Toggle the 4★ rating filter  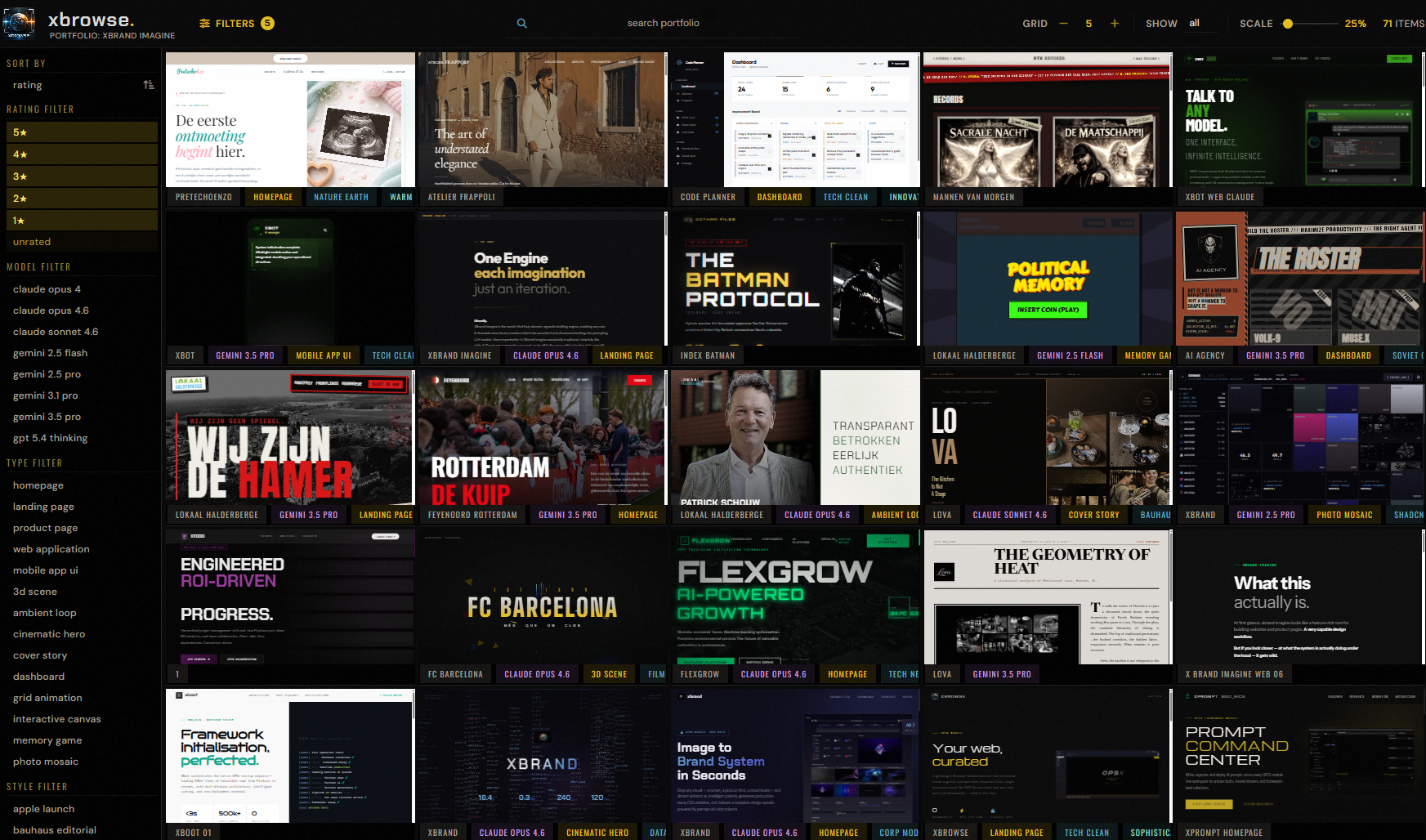tap(82, 154)
